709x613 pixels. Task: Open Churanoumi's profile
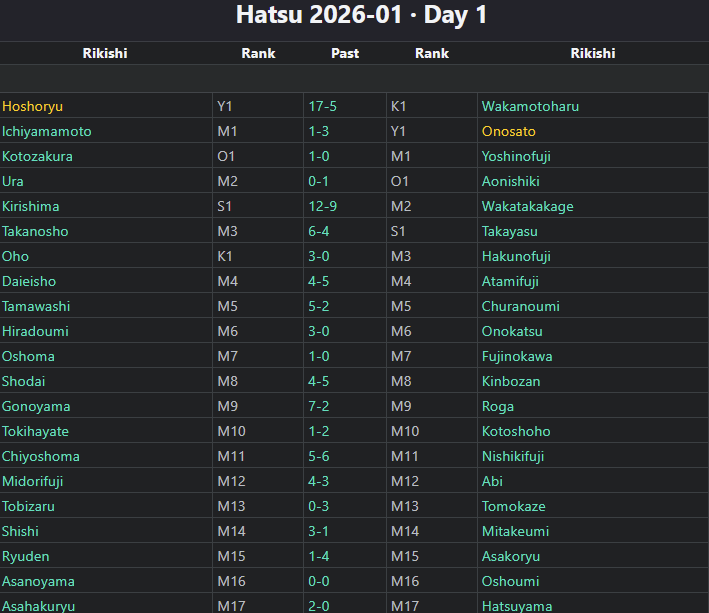pyautogui.click(x=520, y=306)
